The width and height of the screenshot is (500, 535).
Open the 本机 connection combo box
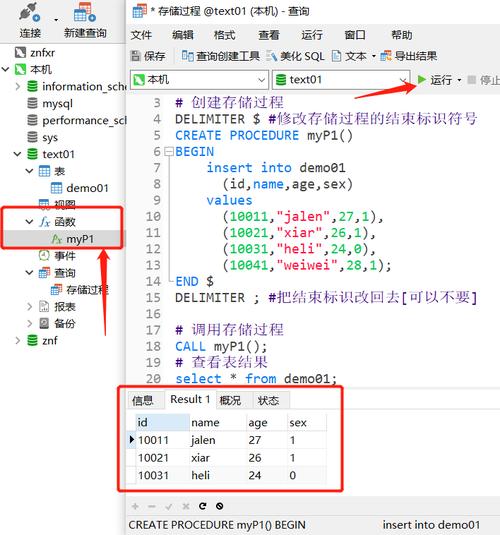(x=199, y=80)
